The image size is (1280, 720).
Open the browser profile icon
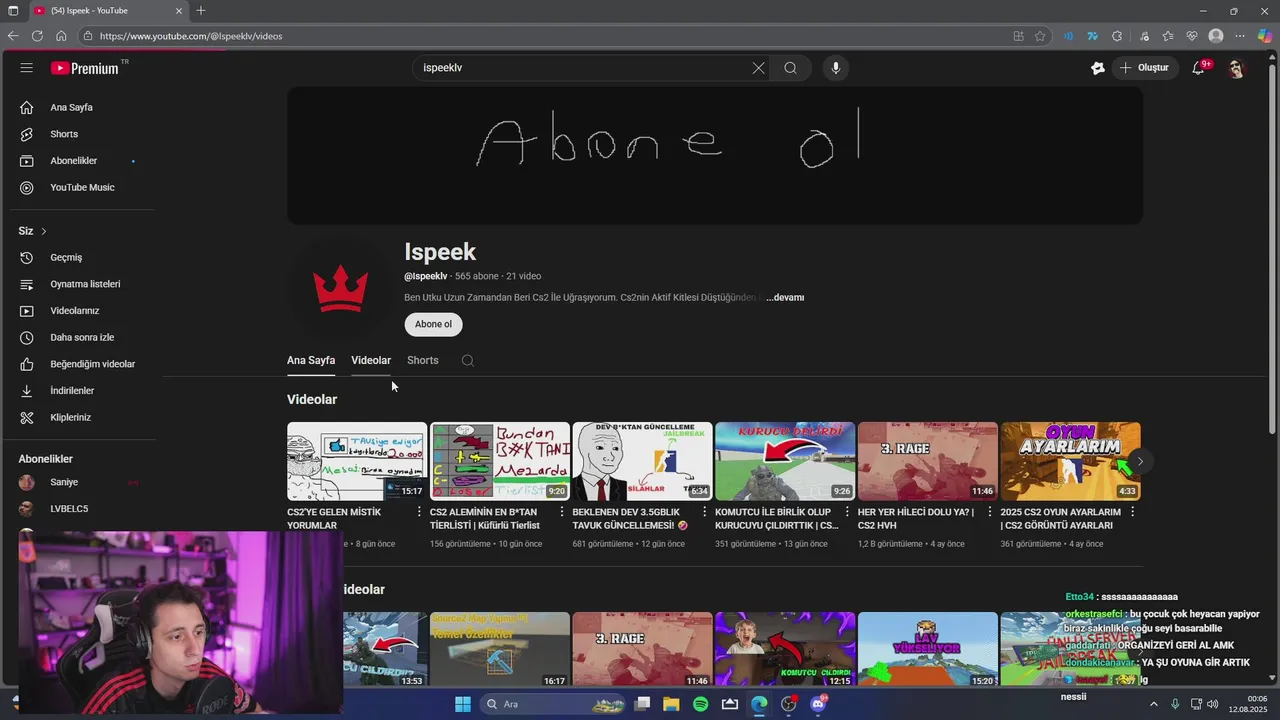click(x=1216, y=36)
